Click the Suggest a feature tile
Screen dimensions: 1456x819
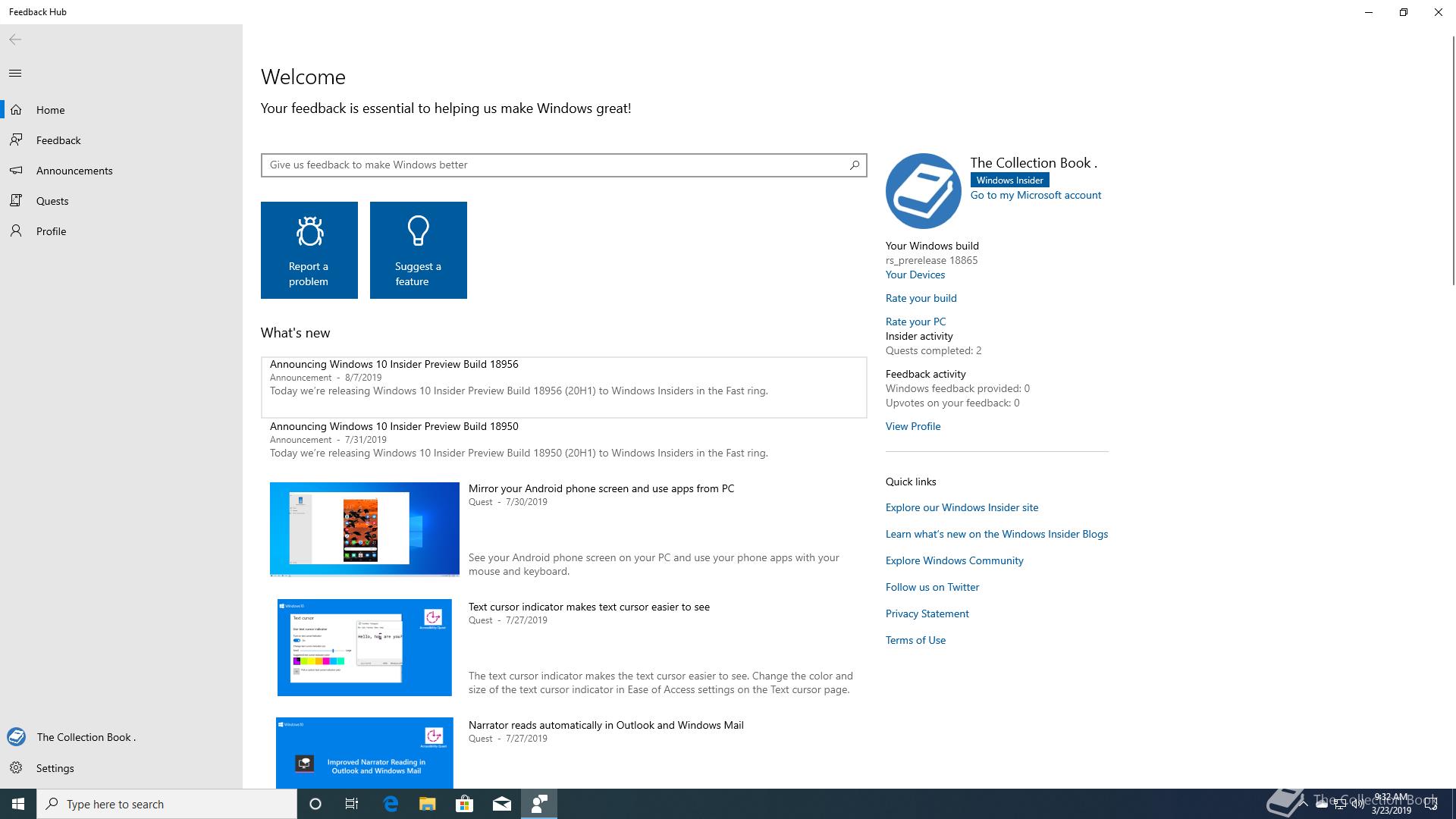[419, 250]
